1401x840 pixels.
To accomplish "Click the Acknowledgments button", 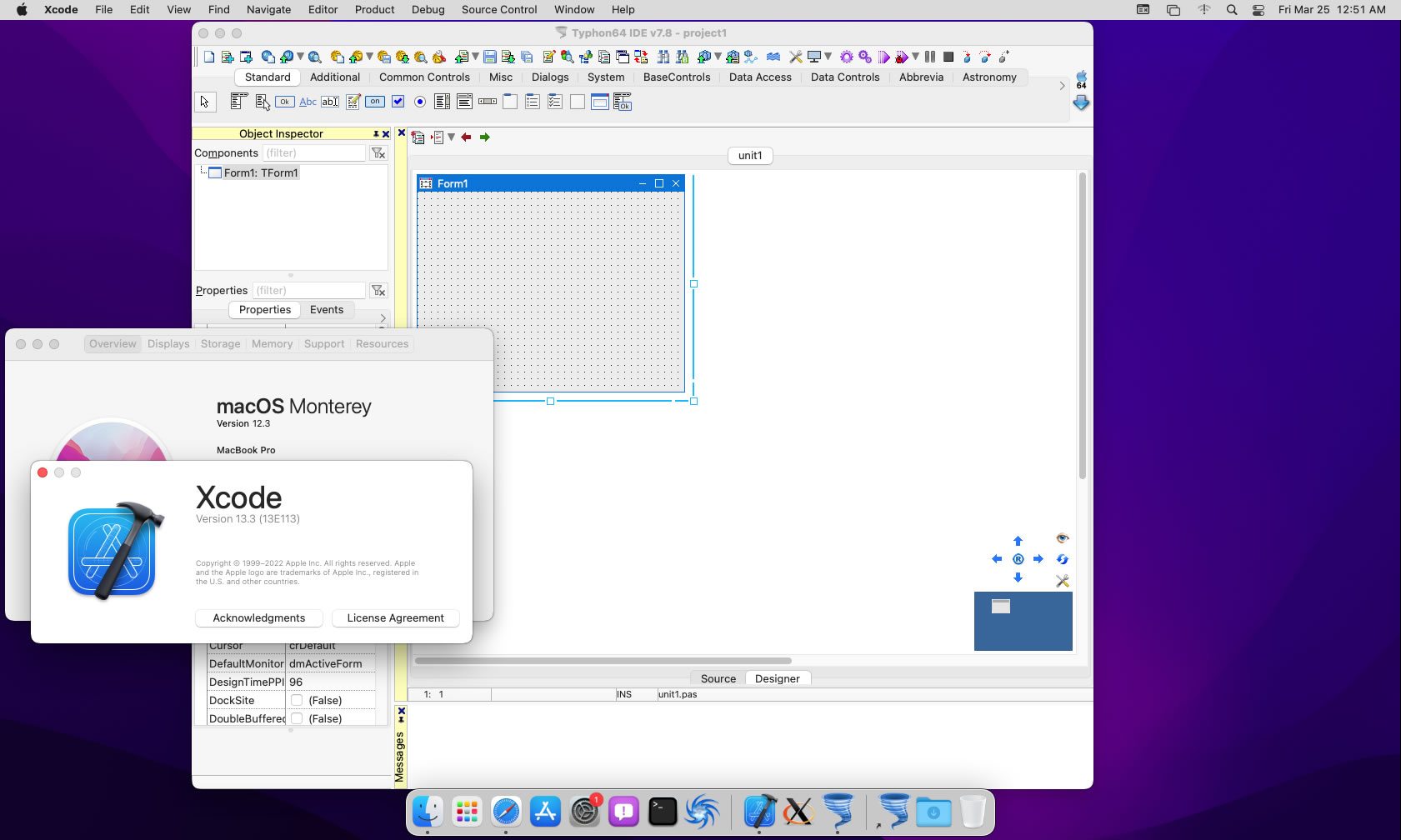I will [x=259, y=618].
